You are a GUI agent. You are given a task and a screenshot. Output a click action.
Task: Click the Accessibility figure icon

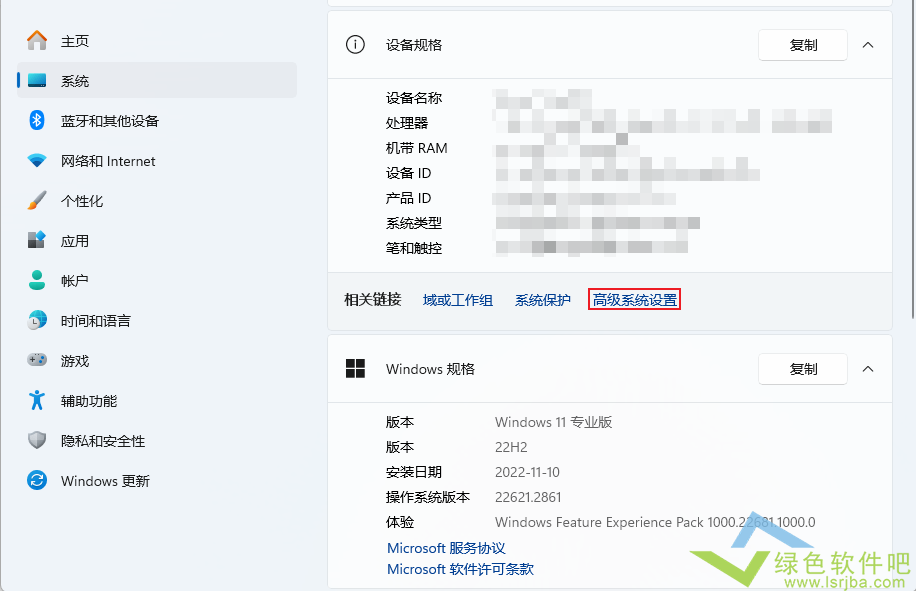37,400
